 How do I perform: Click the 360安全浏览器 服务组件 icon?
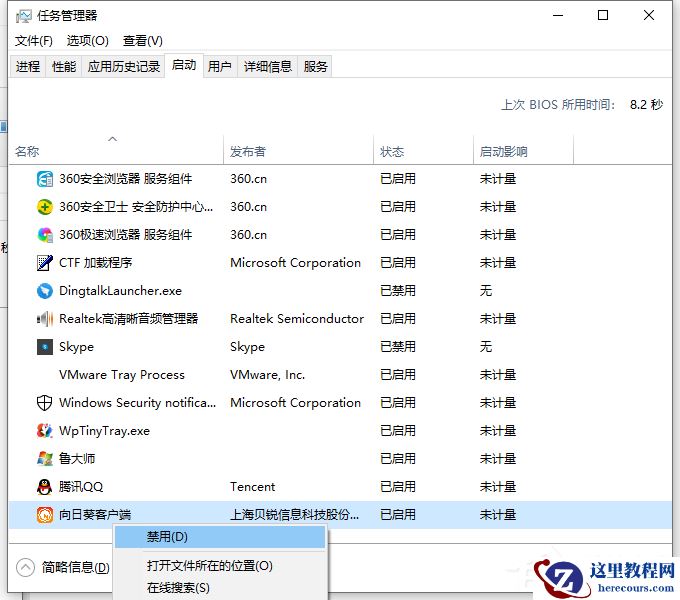point(45,179)
